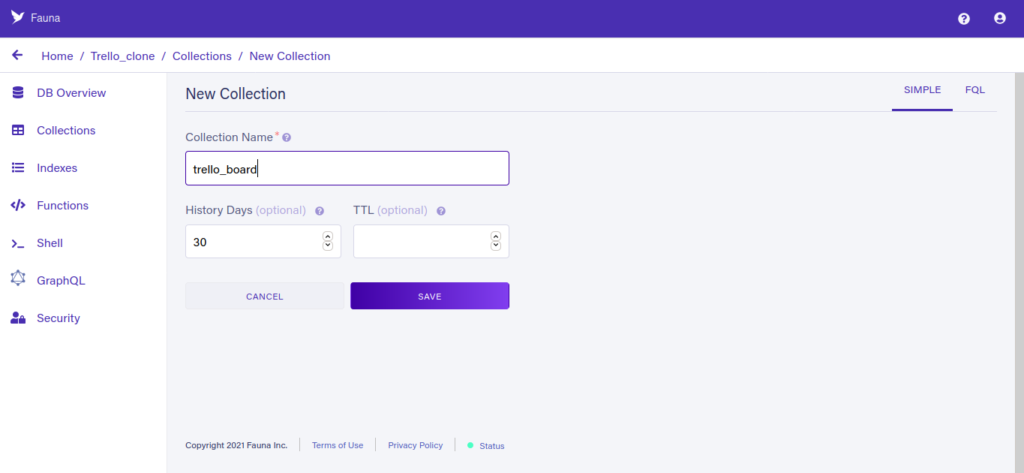1024x473 pixels.
Task: Click the Functions code brackets icon
Action: coord(18,206)
